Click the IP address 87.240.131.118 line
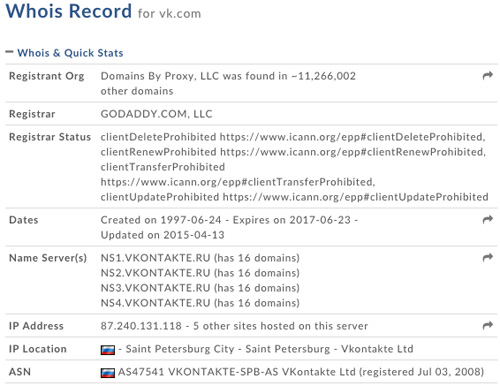 pyautogui.click(x=234, y=326)
